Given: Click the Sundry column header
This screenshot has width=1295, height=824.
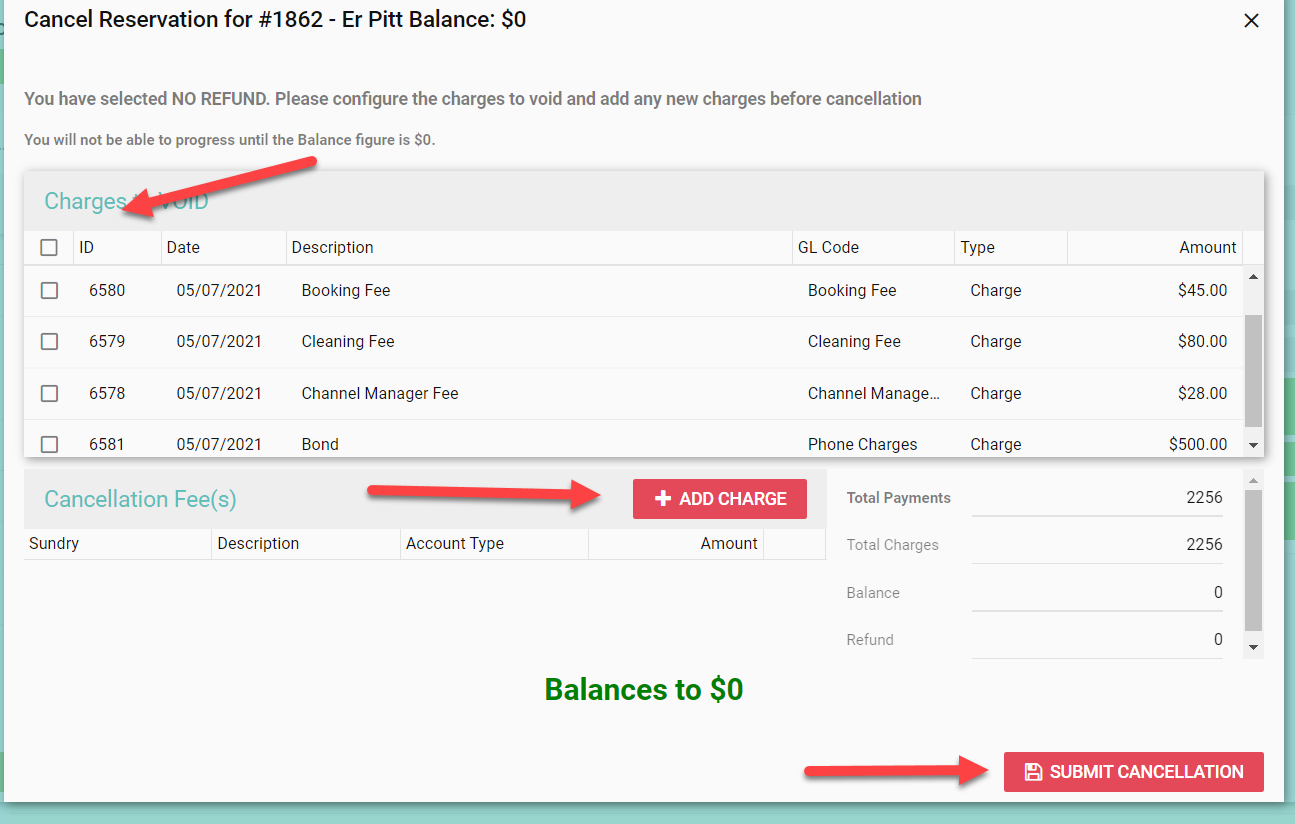Looking at the screenshot, I should (54, 543).
